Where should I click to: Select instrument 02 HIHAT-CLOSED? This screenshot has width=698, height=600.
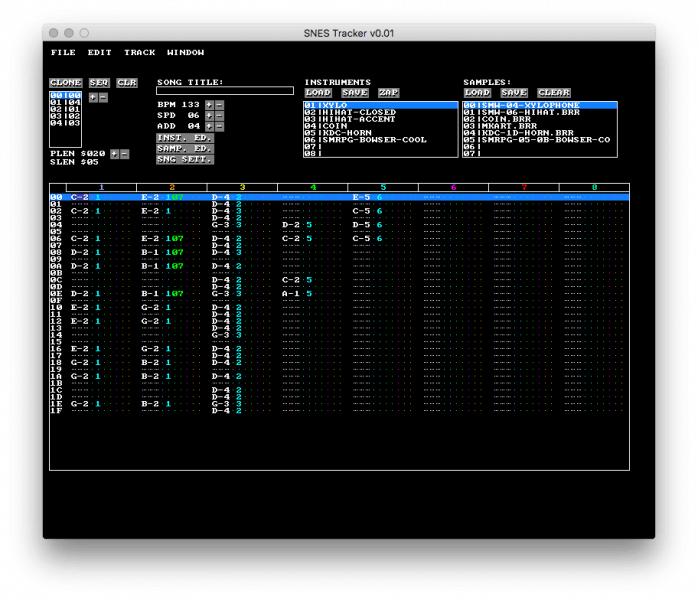click(x=381, y=112)
